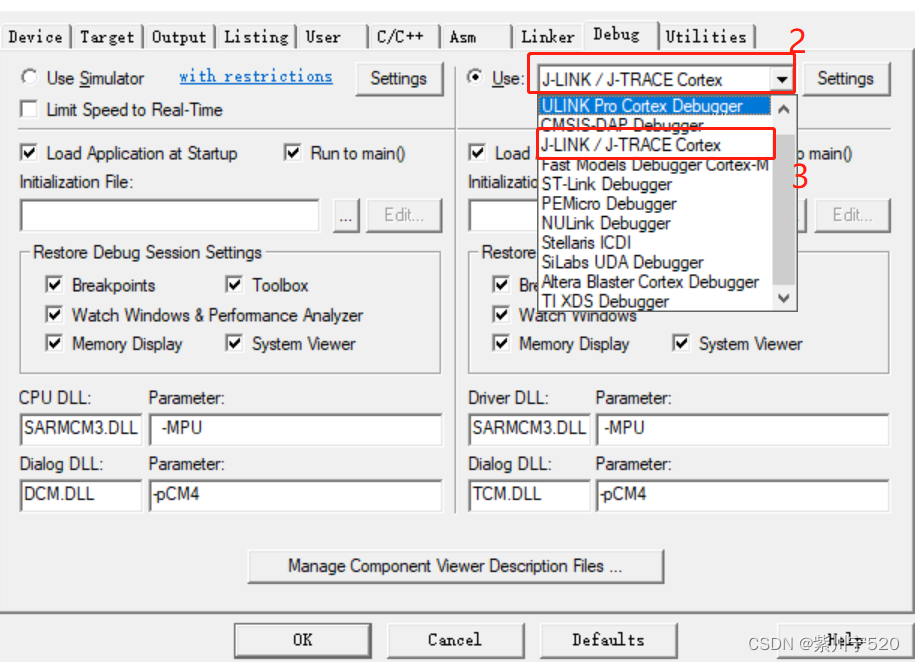This screenshot has height=662, width=915.
Task: Click Driver DLL field SARMCM3.DLL
Action: pos(529,429)
